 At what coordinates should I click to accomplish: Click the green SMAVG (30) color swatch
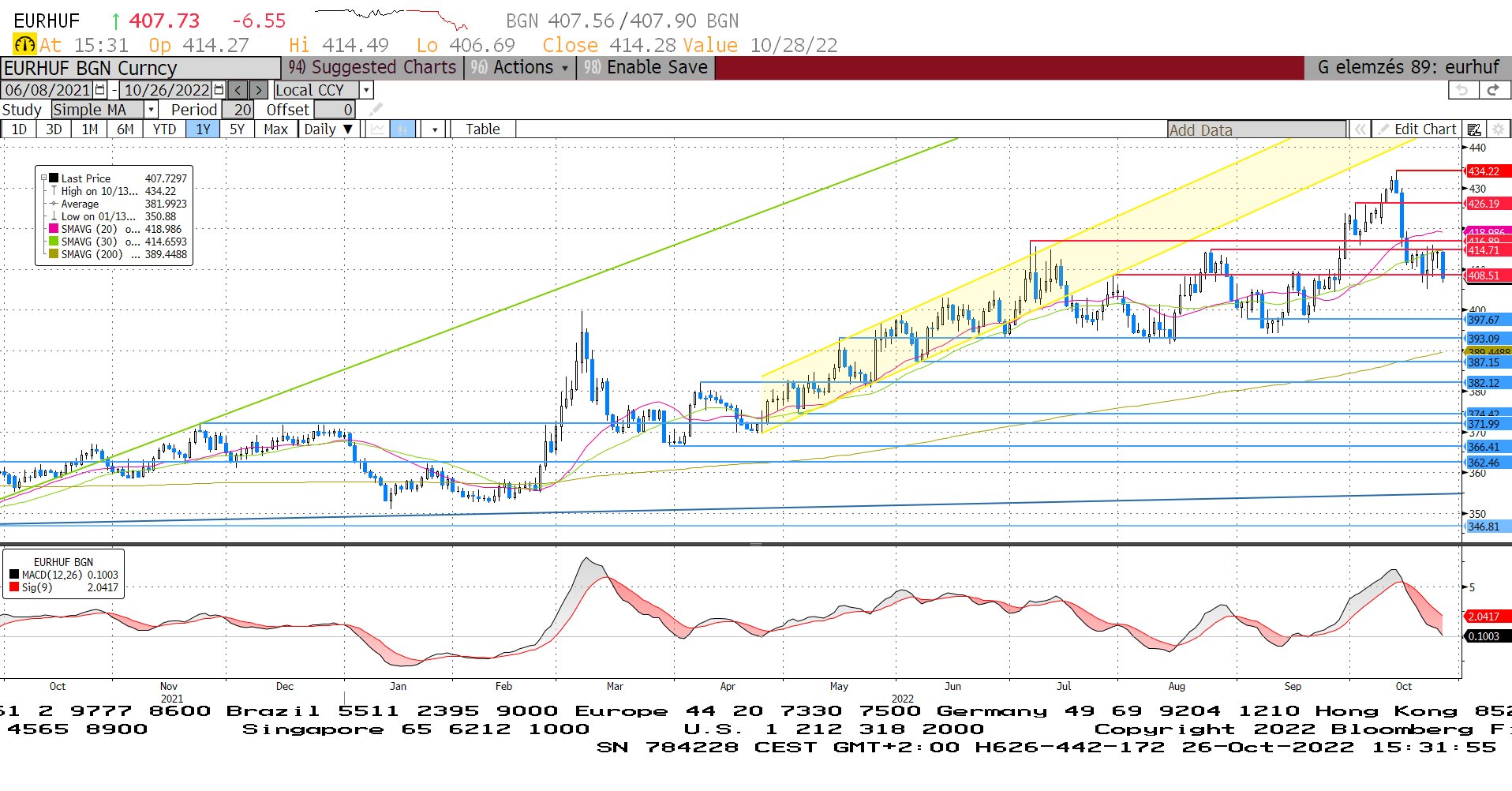[x=54, y=242]
